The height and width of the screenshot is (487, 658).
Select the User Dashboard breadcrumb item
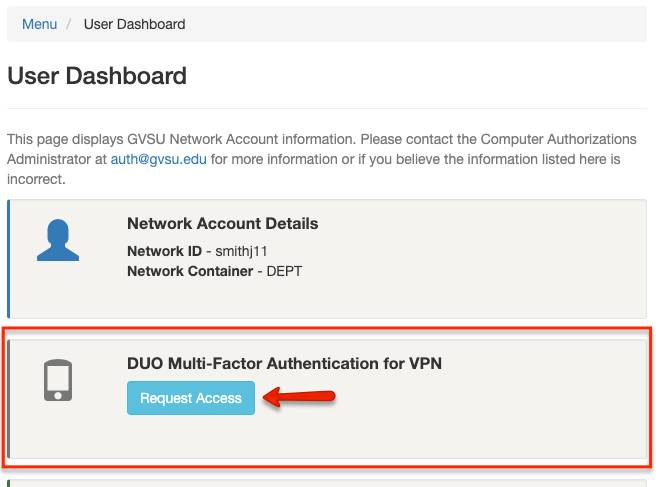[134, 24]
